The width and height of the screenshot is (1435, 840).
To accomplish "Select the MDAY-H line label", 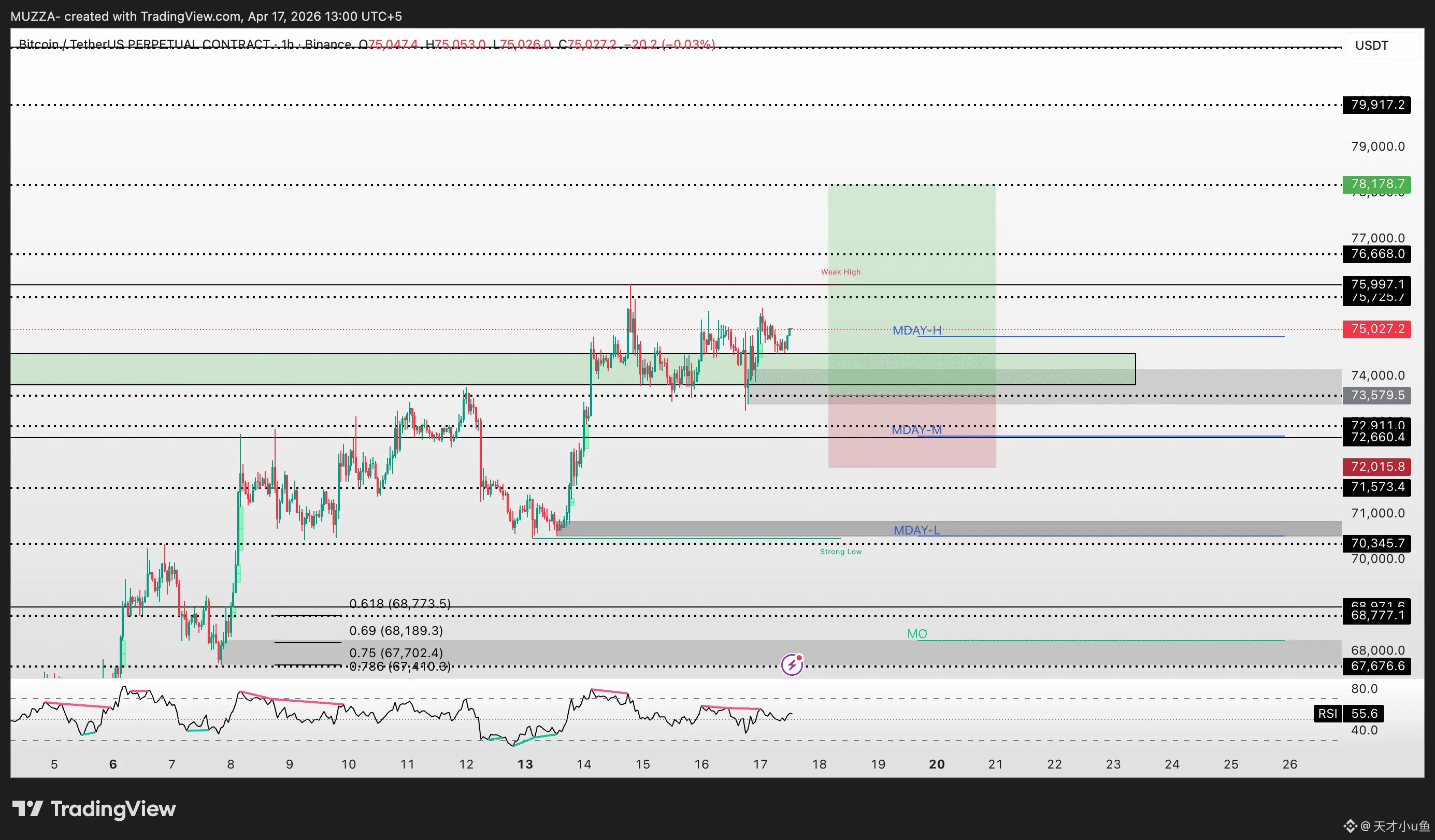I will click(x=916, y=330).
